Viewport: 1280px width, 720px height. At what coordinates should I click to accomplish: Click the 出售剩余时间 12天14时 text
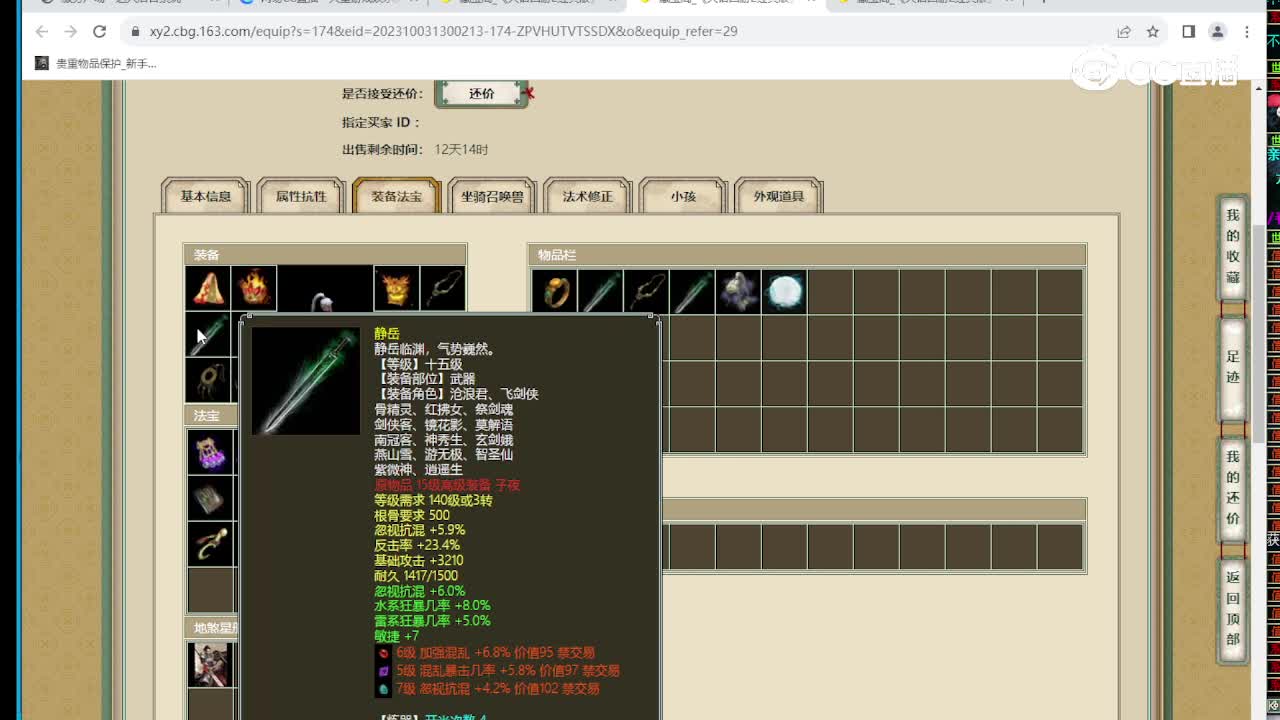point(415,150)
